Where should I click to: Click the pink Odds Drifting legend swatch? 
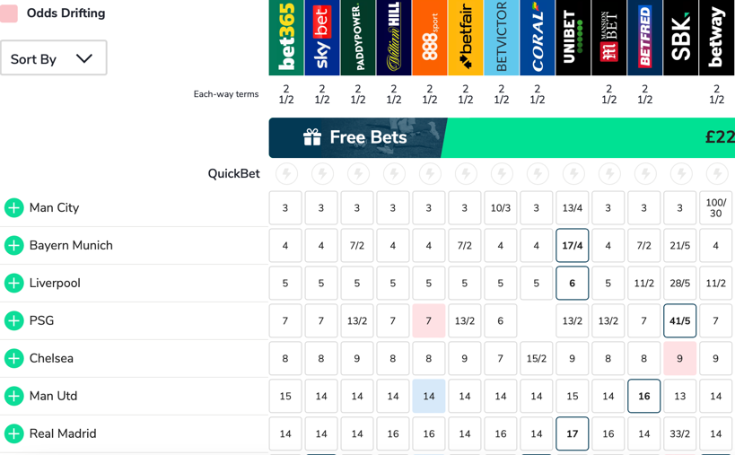8,13
